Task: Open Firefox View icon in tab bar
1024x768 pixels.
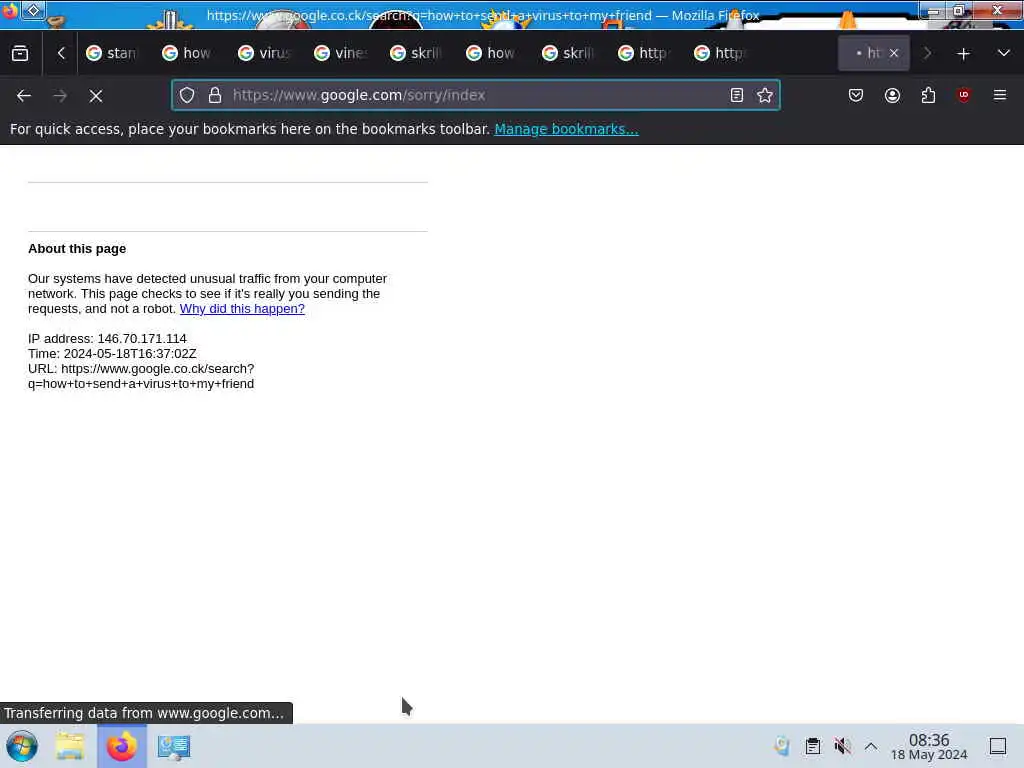Action: point(20,53)
